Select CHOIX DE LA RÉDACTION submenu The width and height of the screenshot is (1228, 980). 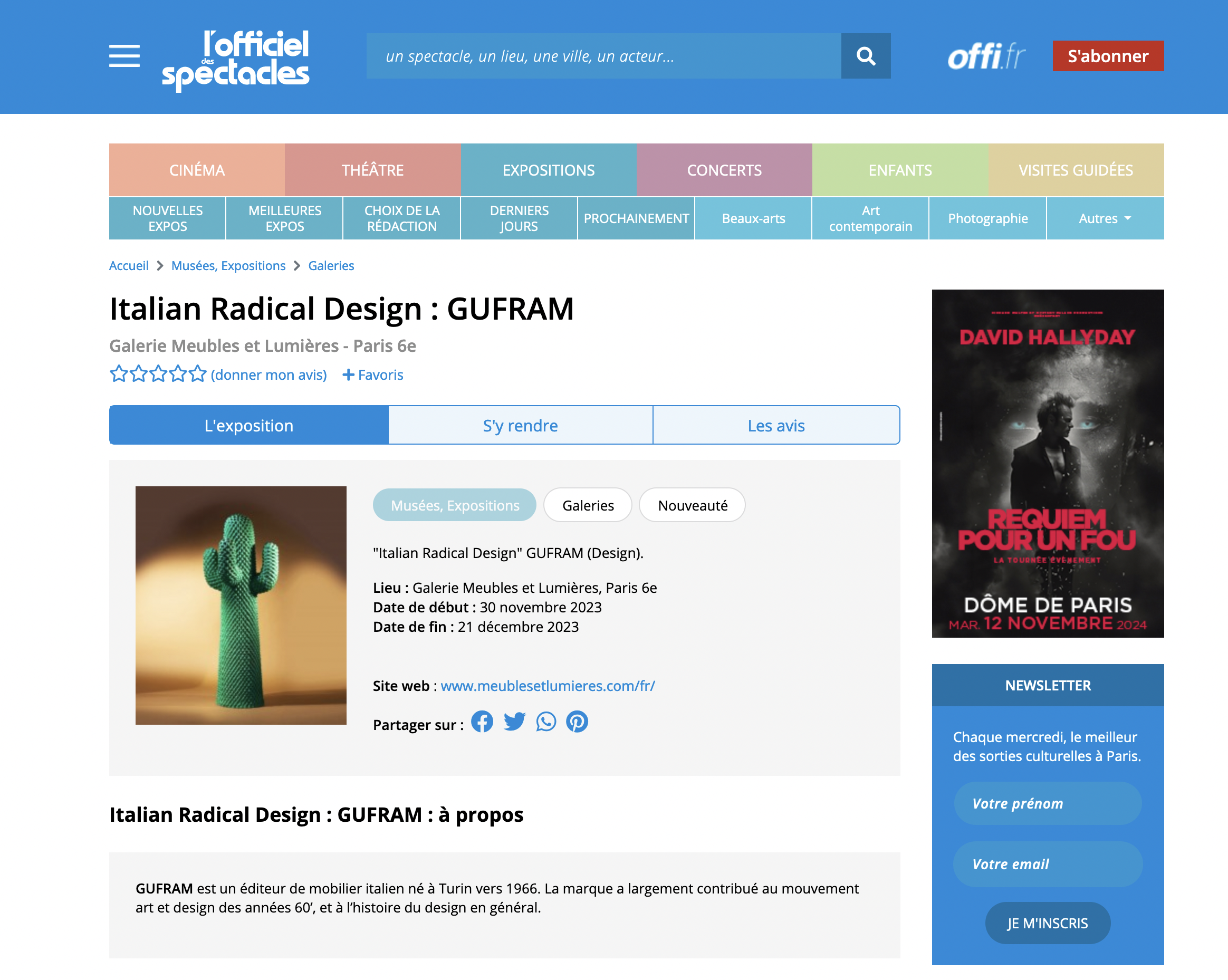click(x=401, y=219)
